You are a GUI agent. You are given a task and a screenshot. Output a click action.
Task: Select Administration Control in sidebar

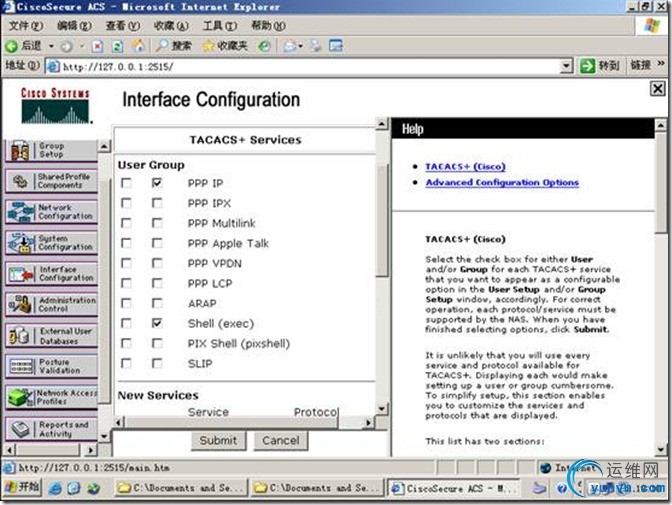51,305
